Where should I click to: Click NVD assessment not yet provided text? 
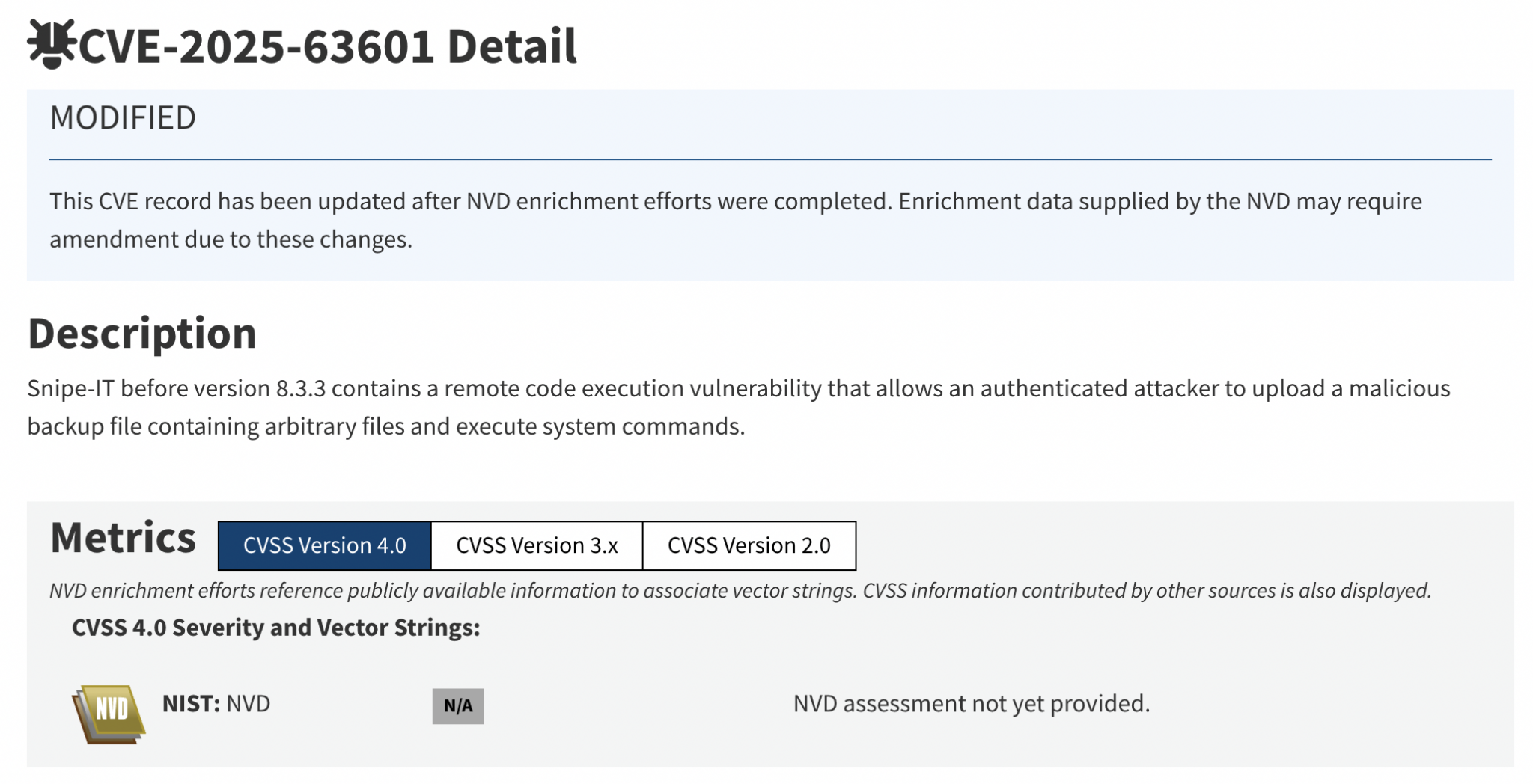click(x=971, y=704)
